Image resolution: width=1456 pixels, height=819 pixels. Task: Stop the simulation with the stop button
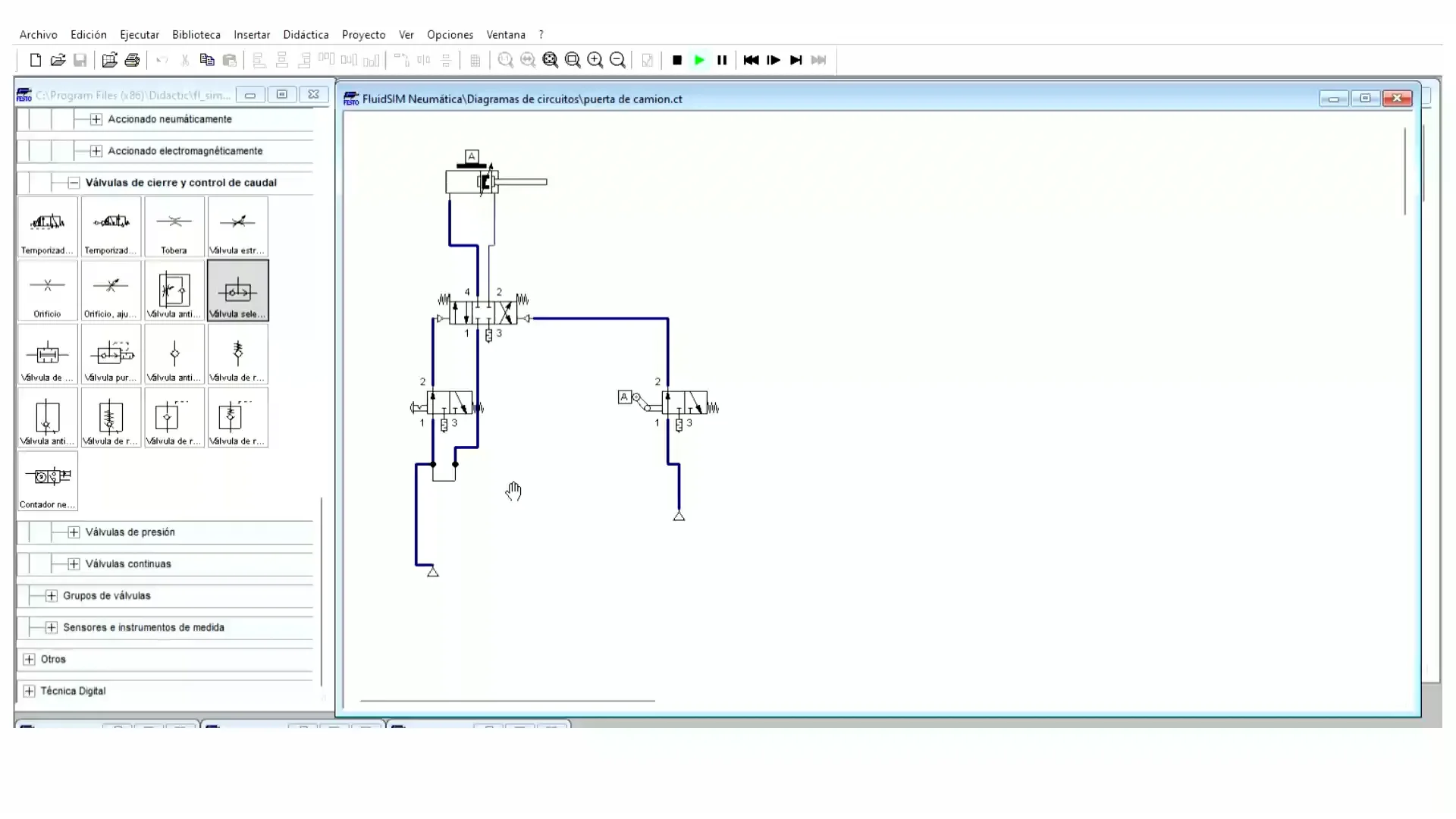click(677, 60)
